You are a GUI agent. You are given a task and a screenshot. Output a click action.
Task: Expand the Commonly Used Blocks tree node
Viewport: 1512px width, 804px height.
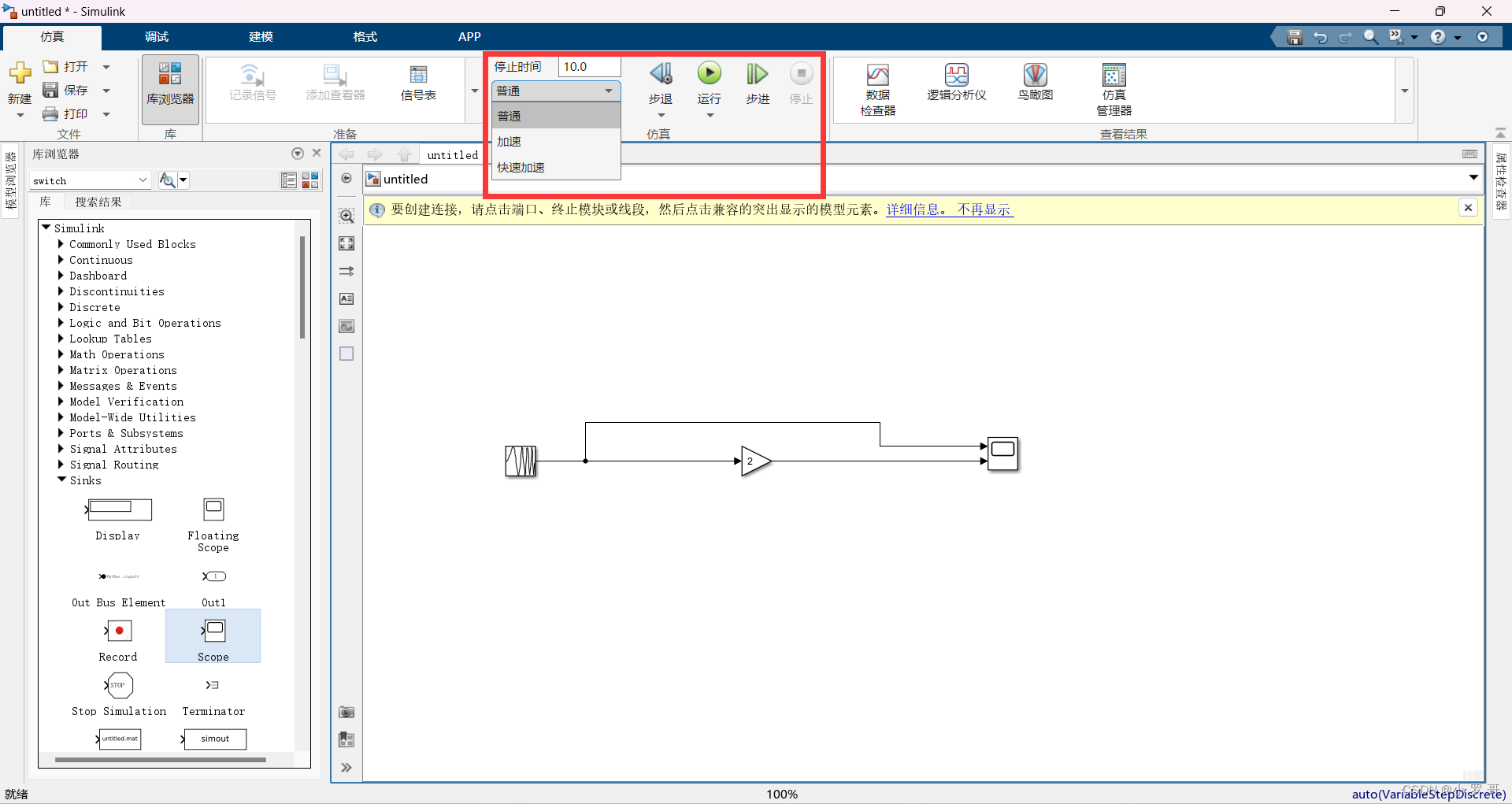coord(61,244)
